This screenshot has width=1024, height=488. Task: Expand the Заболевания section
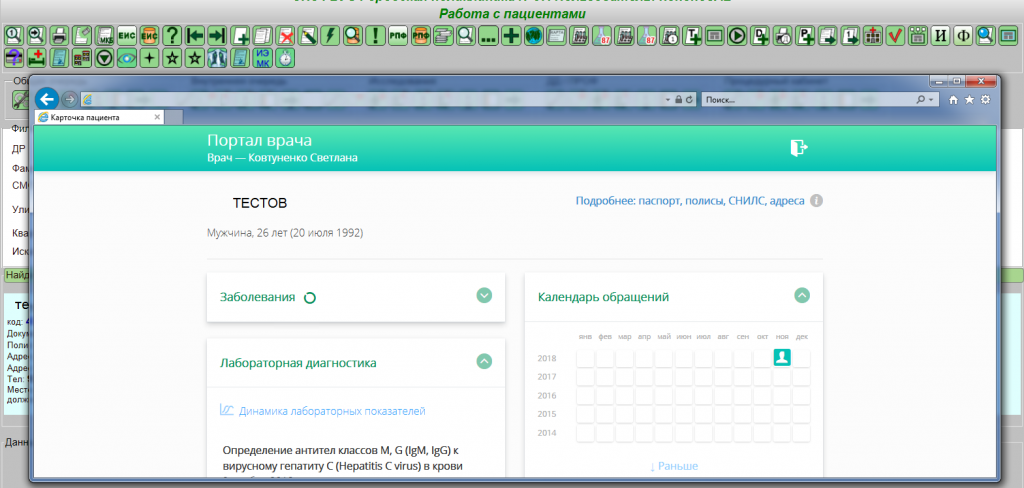click(484, 296)
